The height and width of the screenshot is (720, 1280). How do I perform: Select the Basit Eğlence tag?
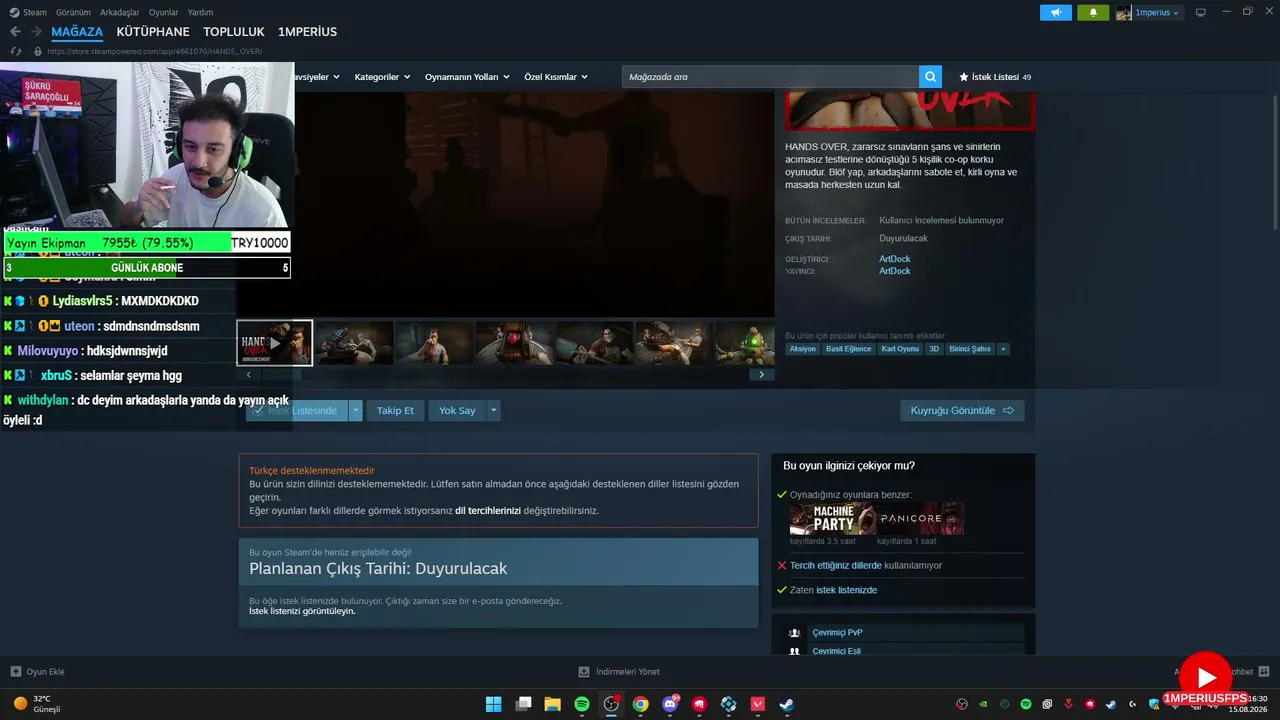coord(849,349)
